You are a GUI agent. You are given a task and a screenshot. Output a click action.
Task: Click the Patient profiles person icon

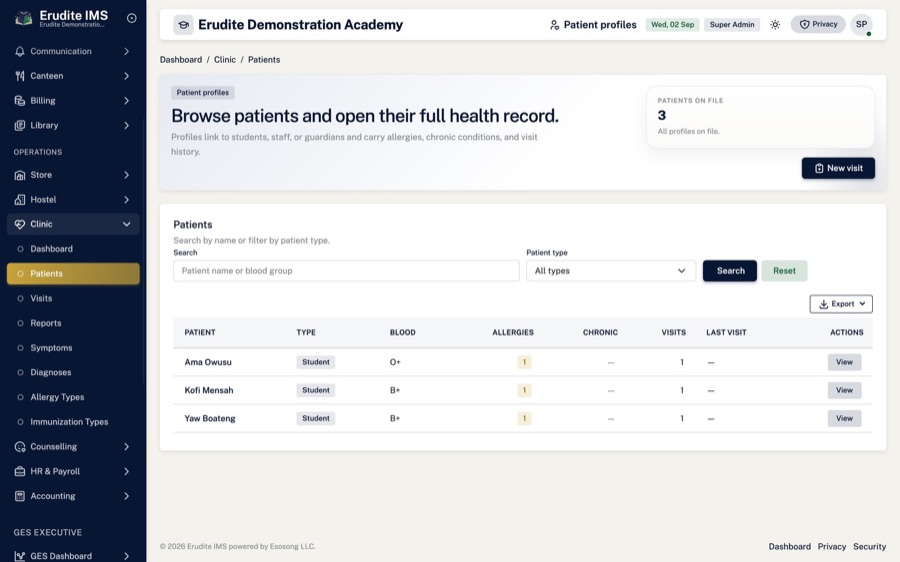pyautogui.click(x=554, y=25)
